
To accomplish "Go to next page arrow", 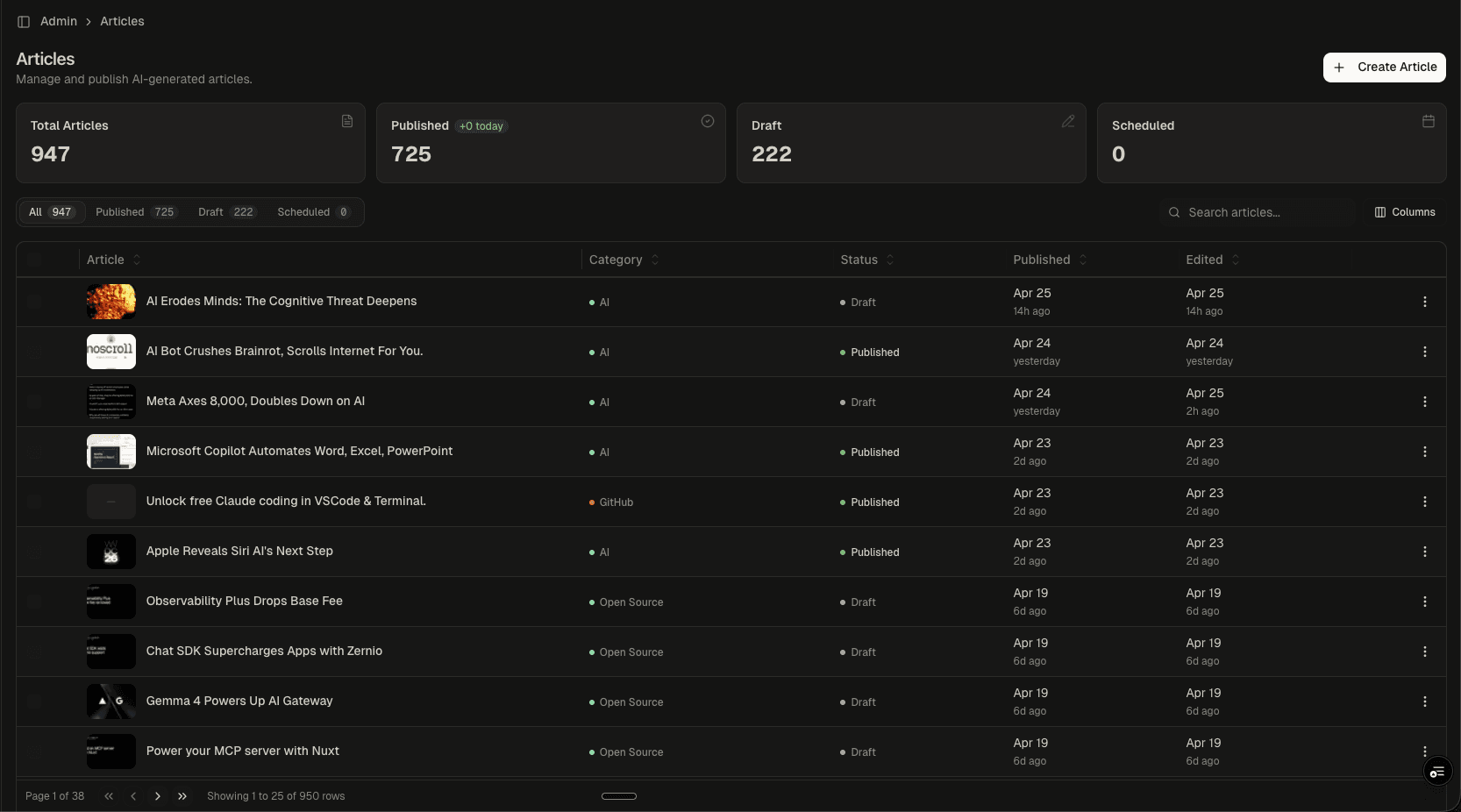I will coord(158,796).
